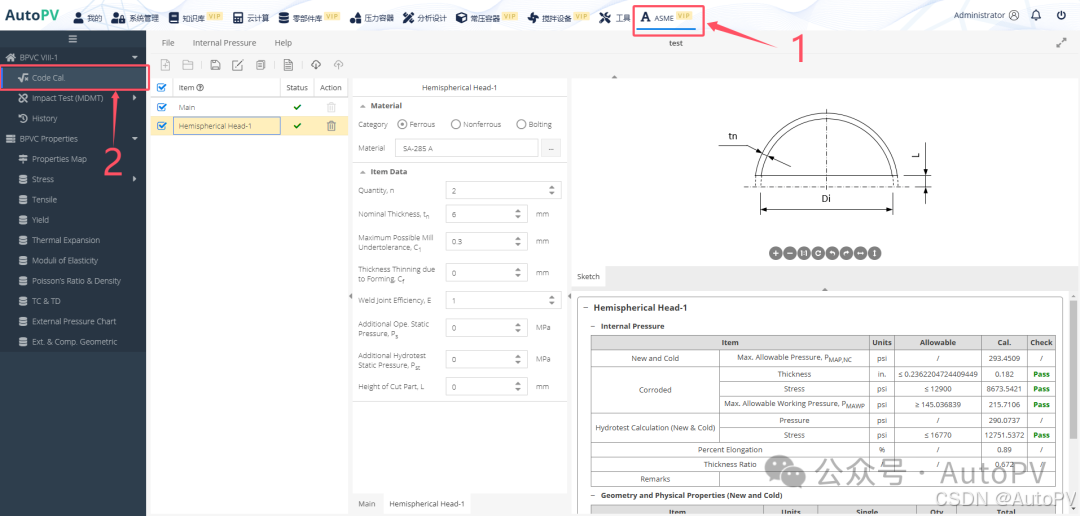Click the cloud upload toolbar icon

(338, 65)
